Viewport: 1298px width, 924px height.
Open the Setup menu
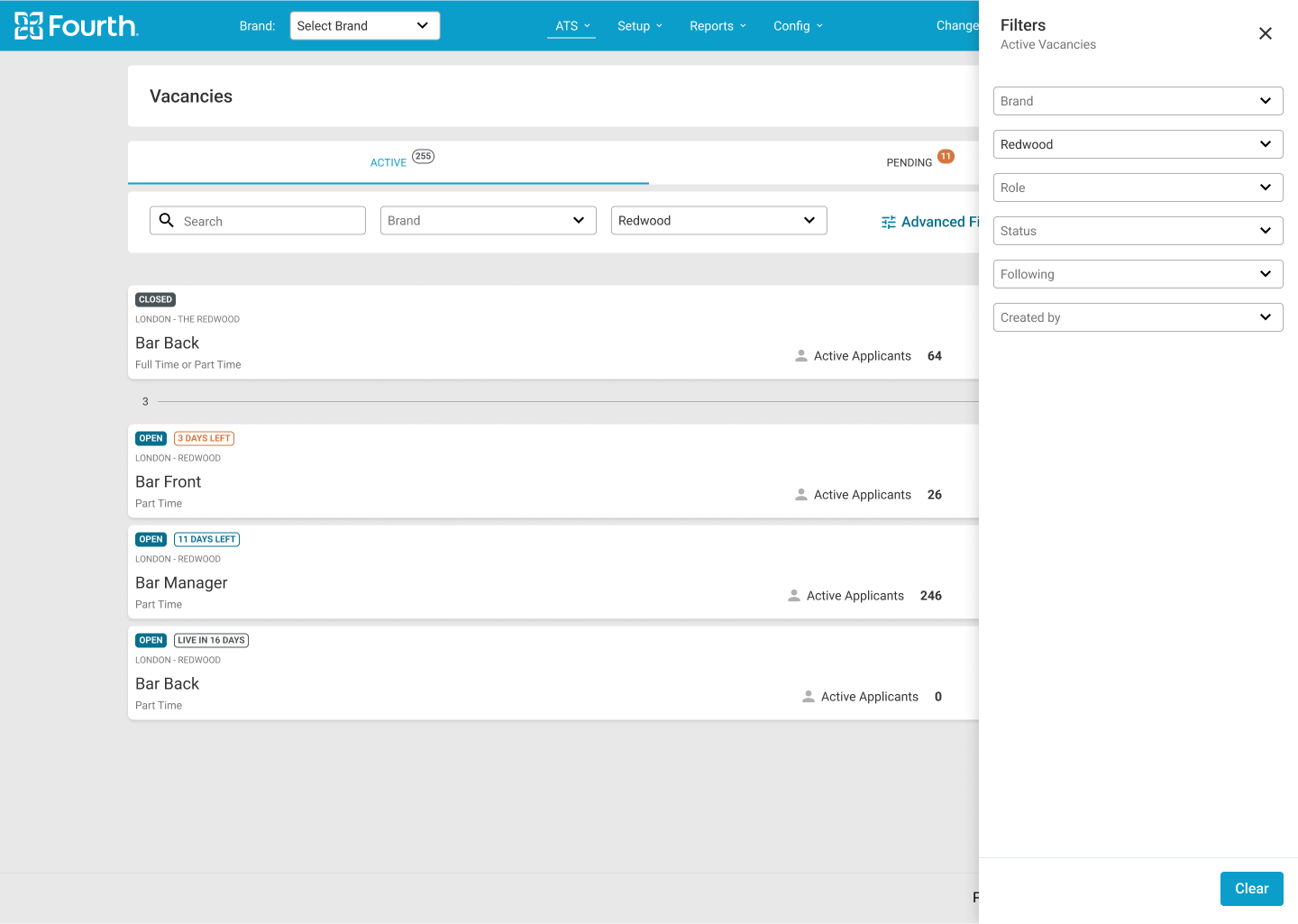click(639, 25)
